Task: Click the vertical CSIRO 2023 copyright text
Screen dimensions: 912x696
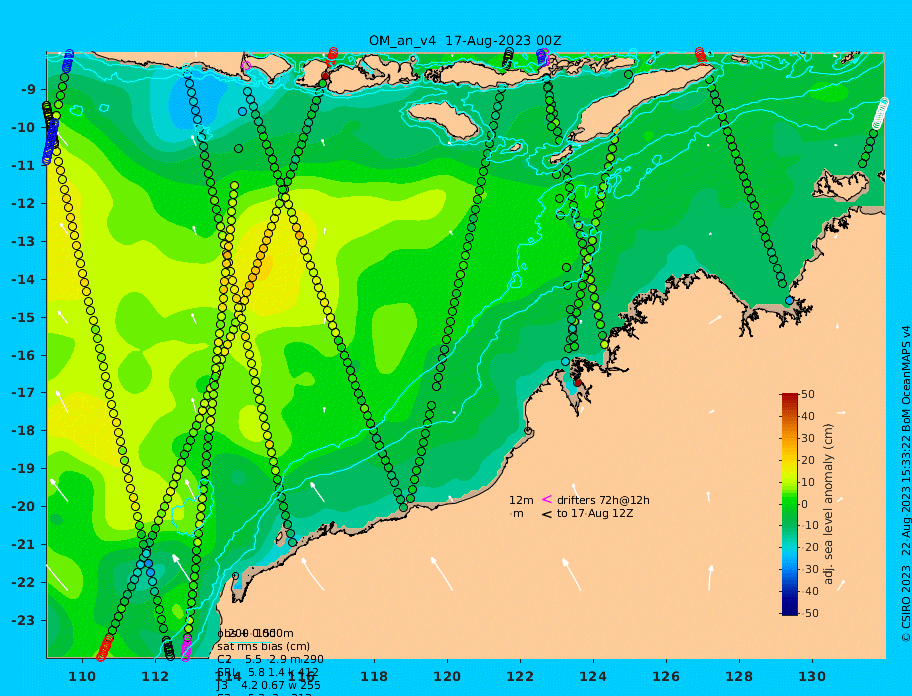Action: click(x=905, y=484)
